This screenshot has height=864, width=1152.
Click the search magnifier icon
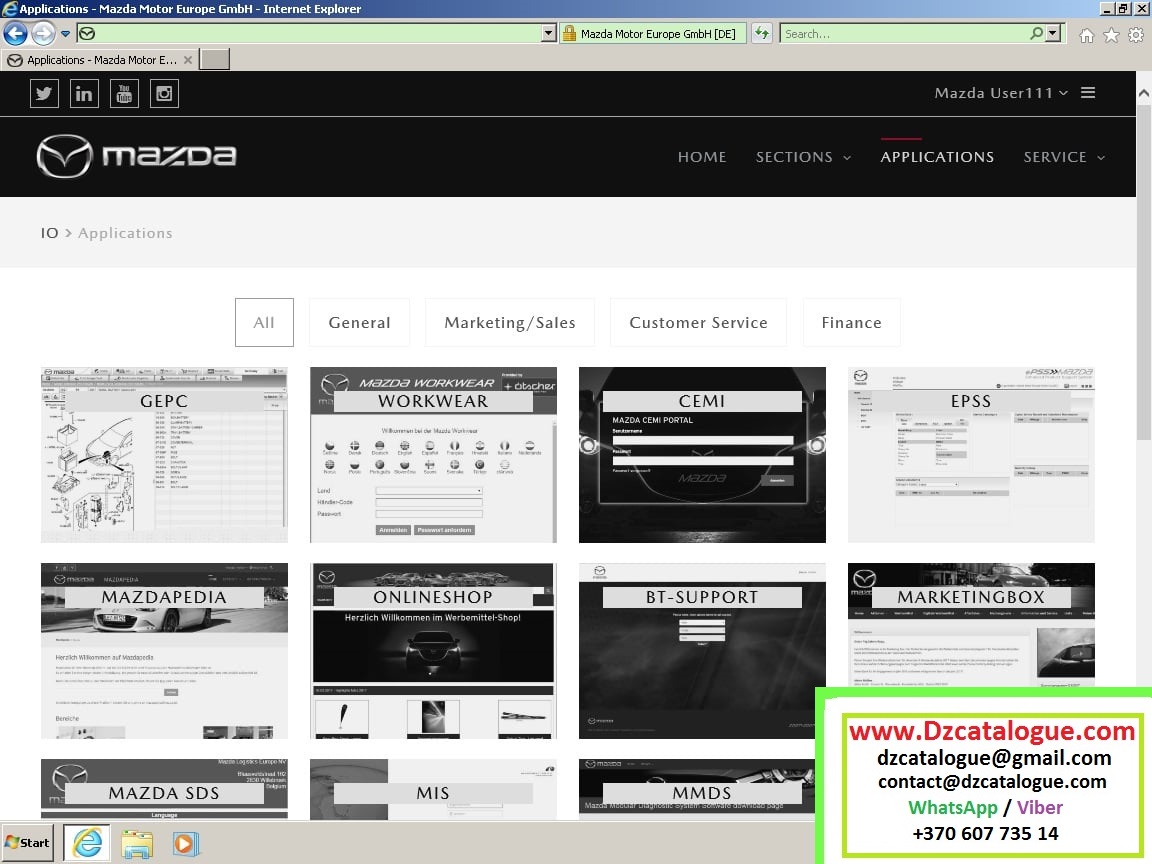(1036, 34)
